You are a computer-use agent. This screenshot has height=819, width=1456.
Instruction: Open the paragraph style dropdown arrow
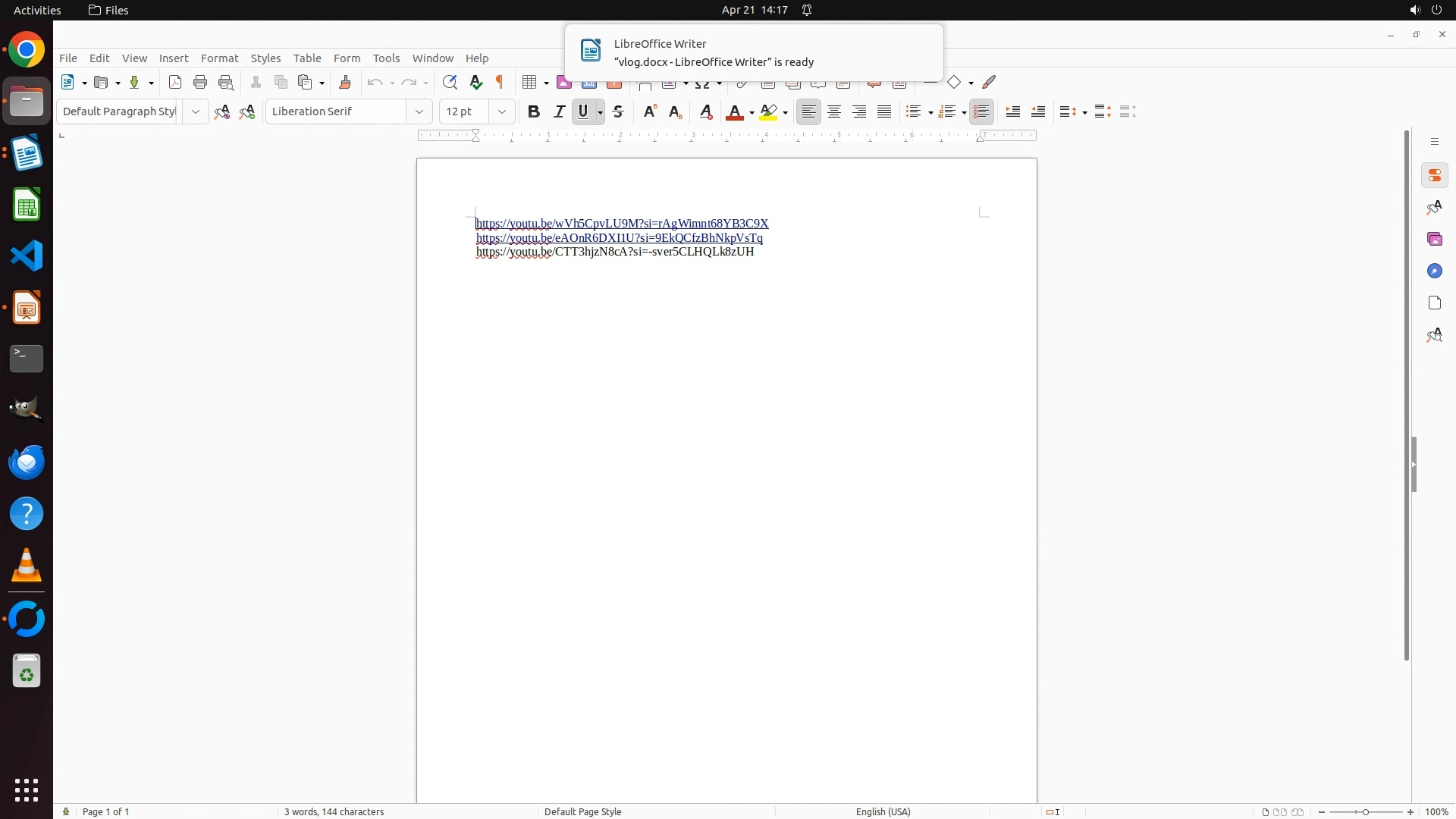(195, 112)
